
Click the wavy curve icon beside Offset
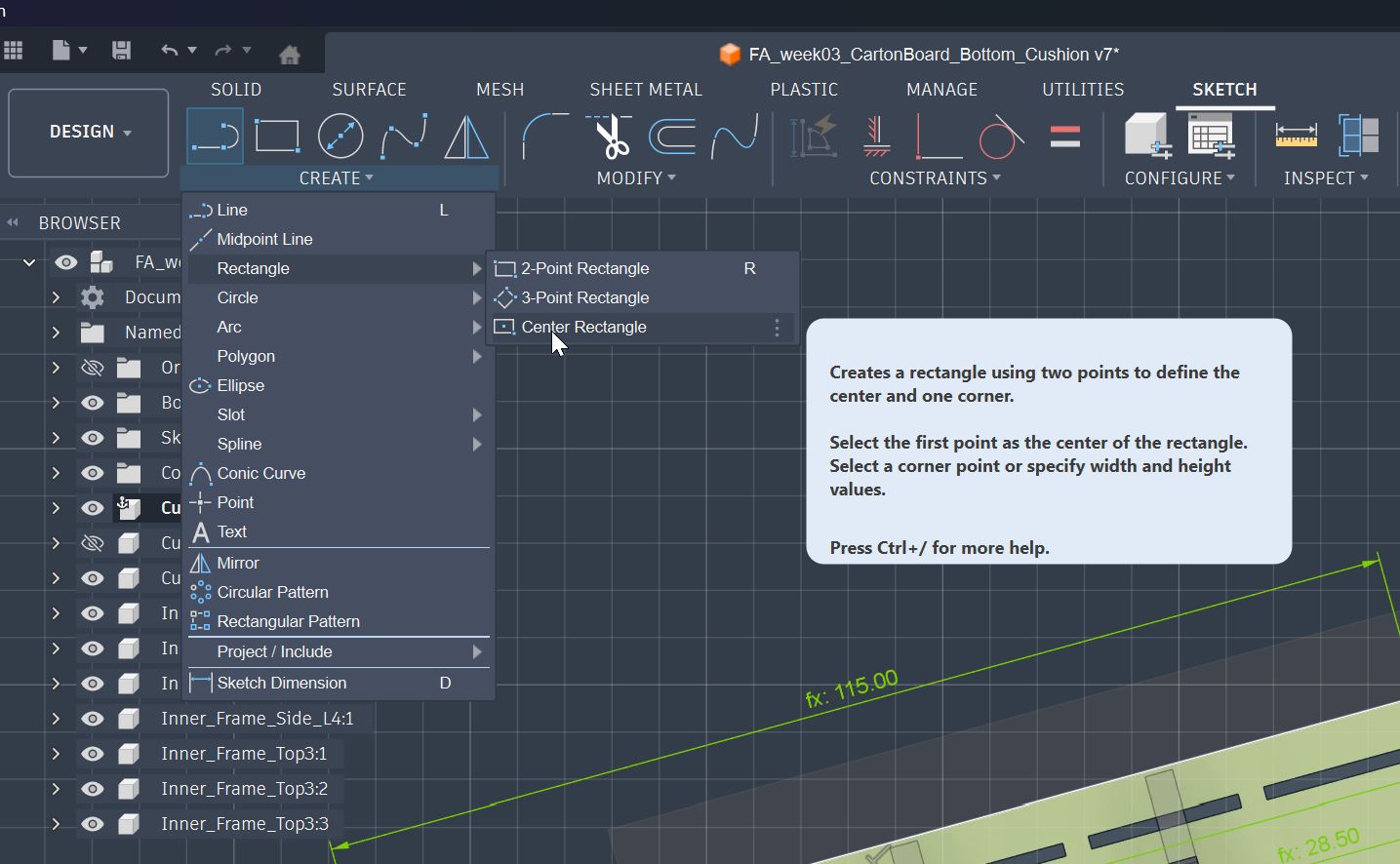pyautogui.click(x=735, y=137)
